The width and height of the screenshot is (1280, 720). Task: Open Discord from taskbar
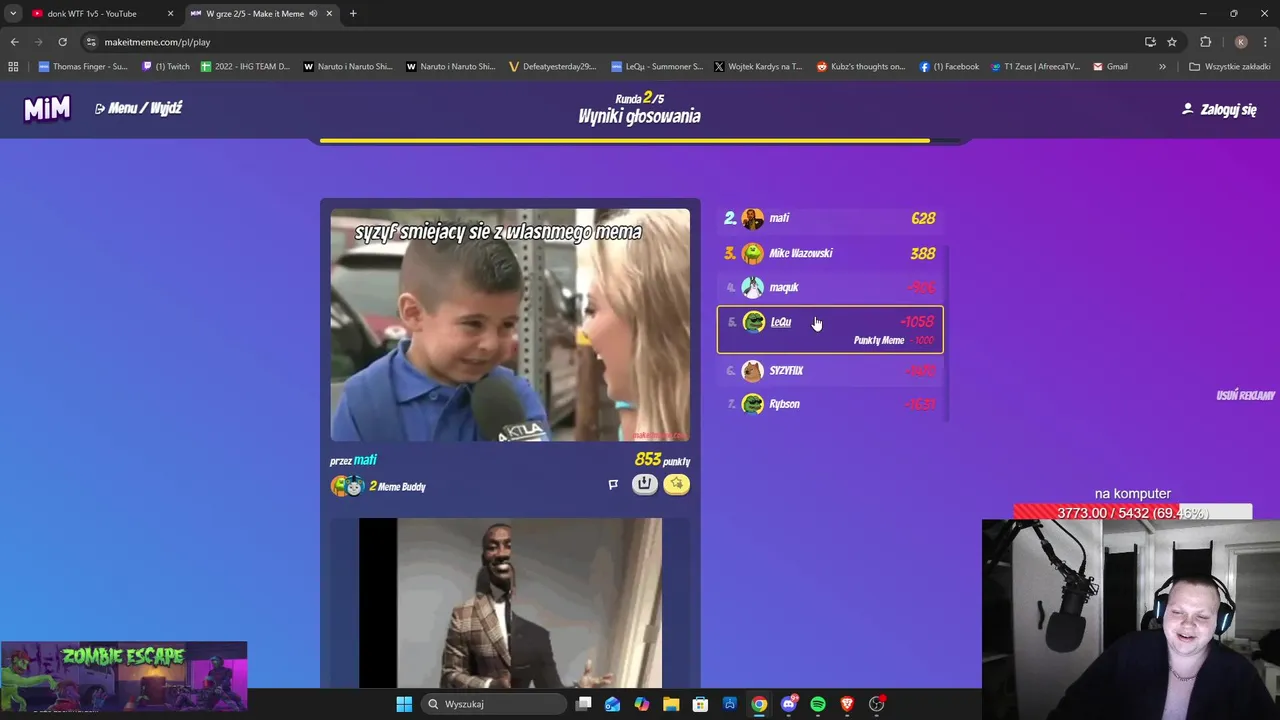[789, 704]
